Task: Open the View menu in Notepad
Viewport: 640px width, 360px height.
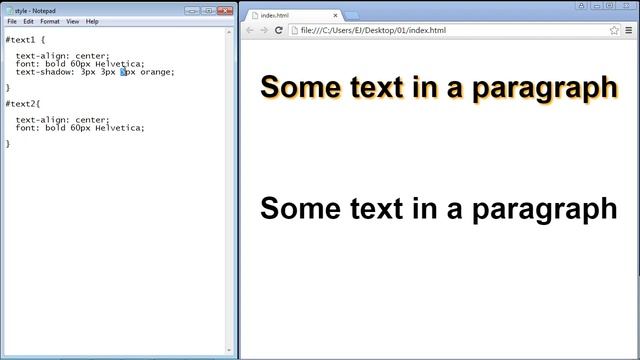Action: click(73, 21)
